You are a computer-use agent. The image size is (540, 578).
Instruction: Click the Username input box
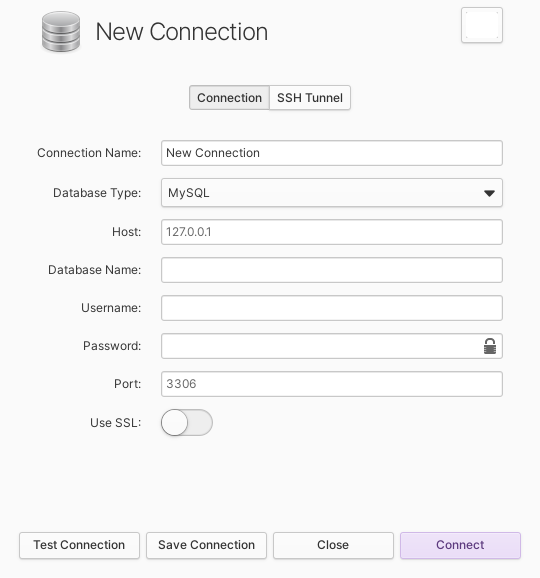pos(332,308)
